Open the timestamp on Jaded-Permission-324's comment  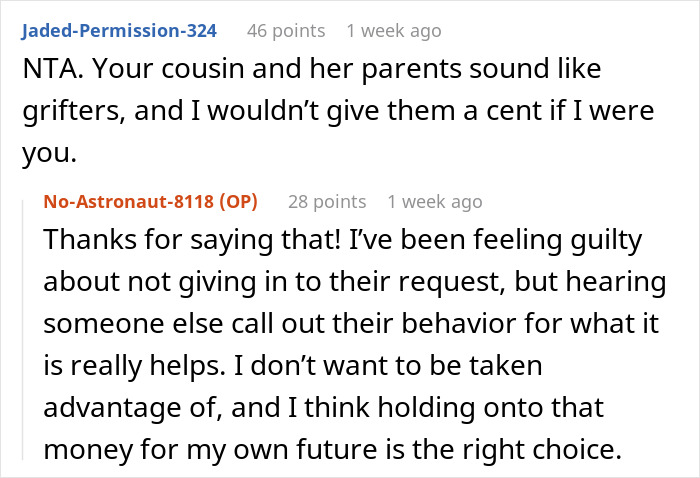(393, 31)
